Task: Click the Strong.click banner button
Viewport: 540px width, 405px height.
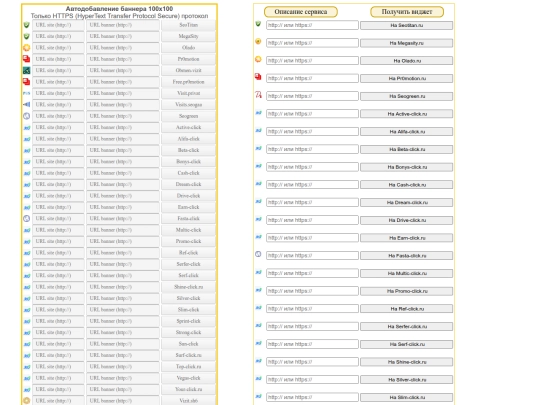Action: (188, 333)
